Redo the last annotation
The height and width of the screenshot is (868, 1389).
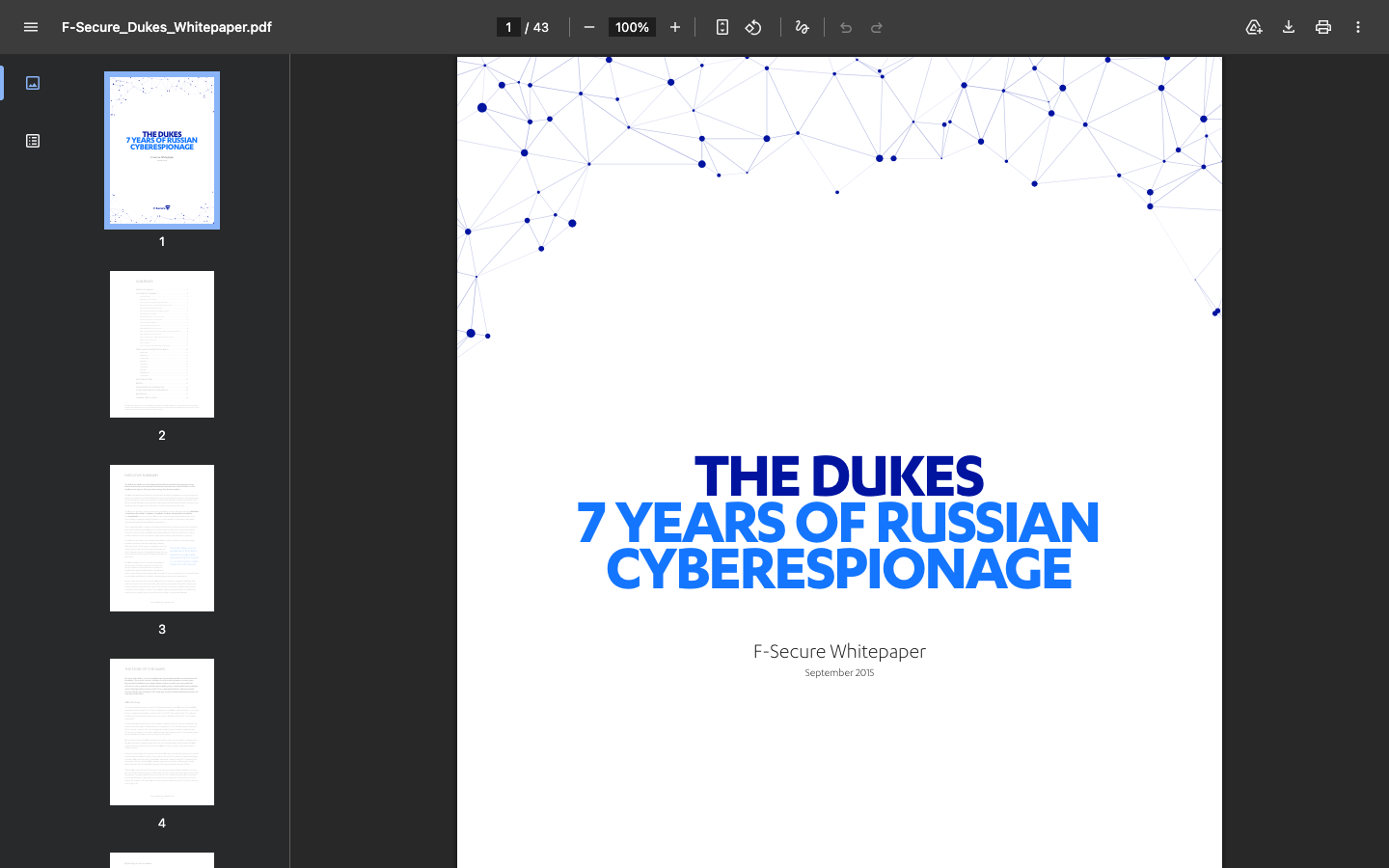tap(876, 27)
